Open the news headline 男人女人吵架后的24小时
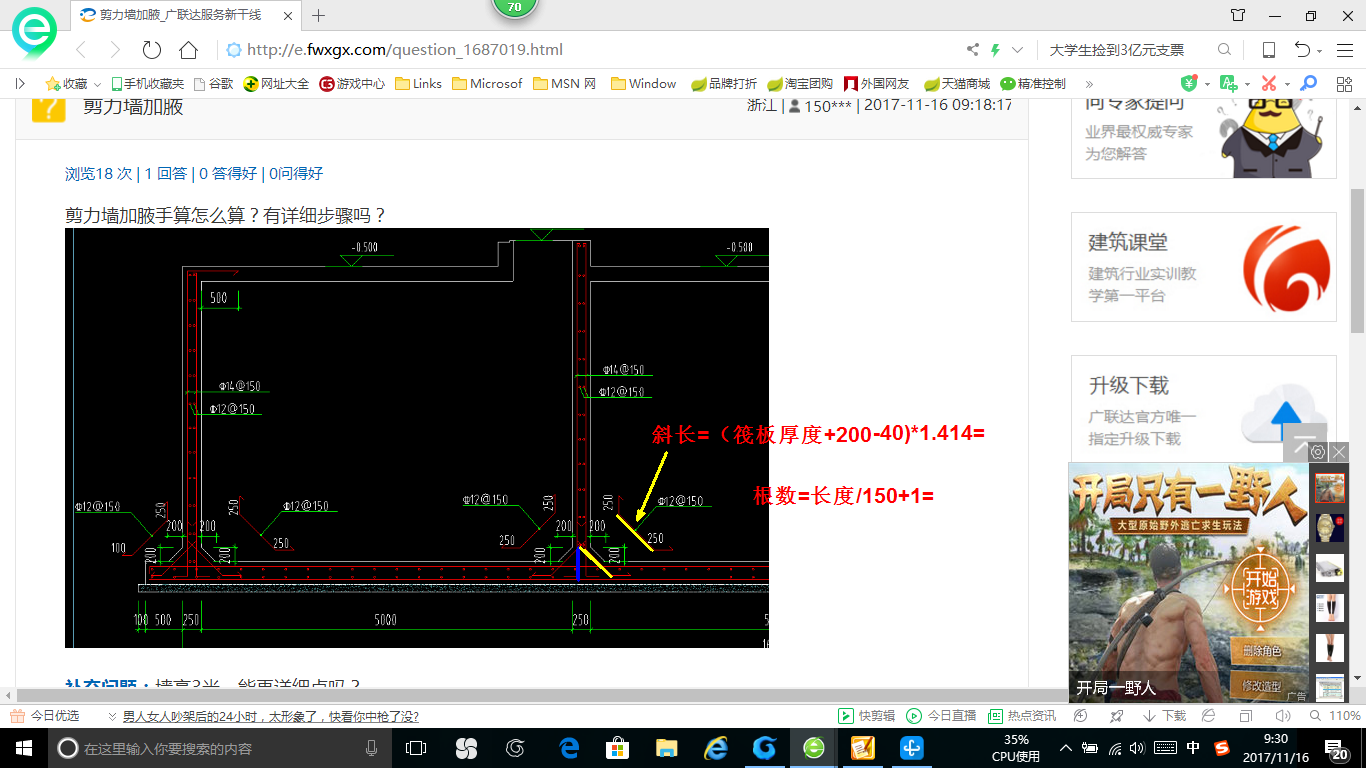Viewport: 1366px width, 768px height. 270,716
